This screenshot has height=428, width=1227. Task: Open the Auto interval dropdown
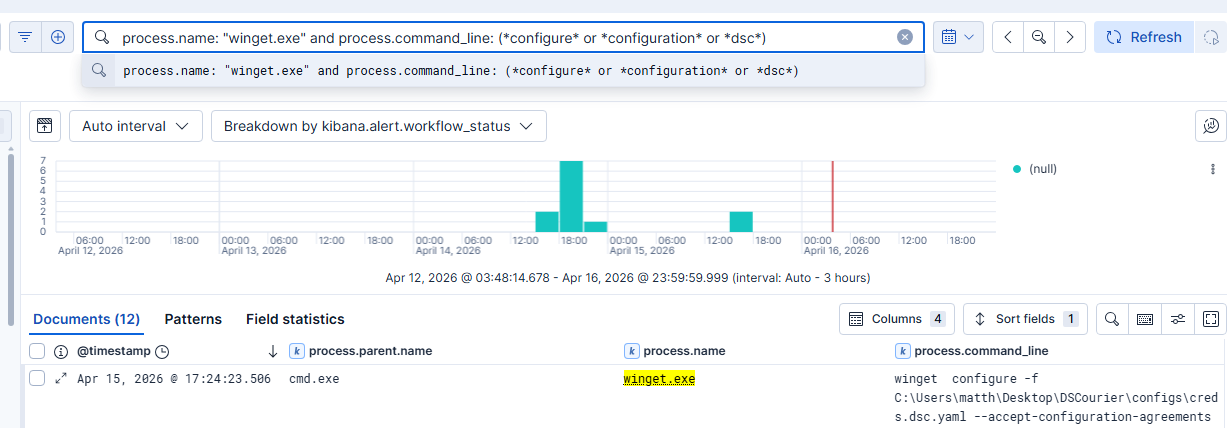pyautogui.click(x=136, y=126)
